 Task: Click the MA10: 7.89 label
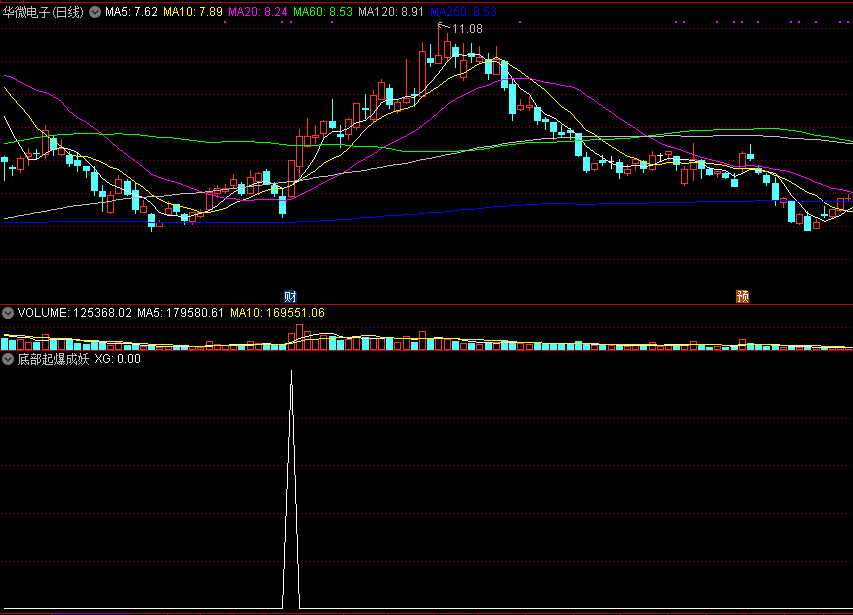pos(193,12)
